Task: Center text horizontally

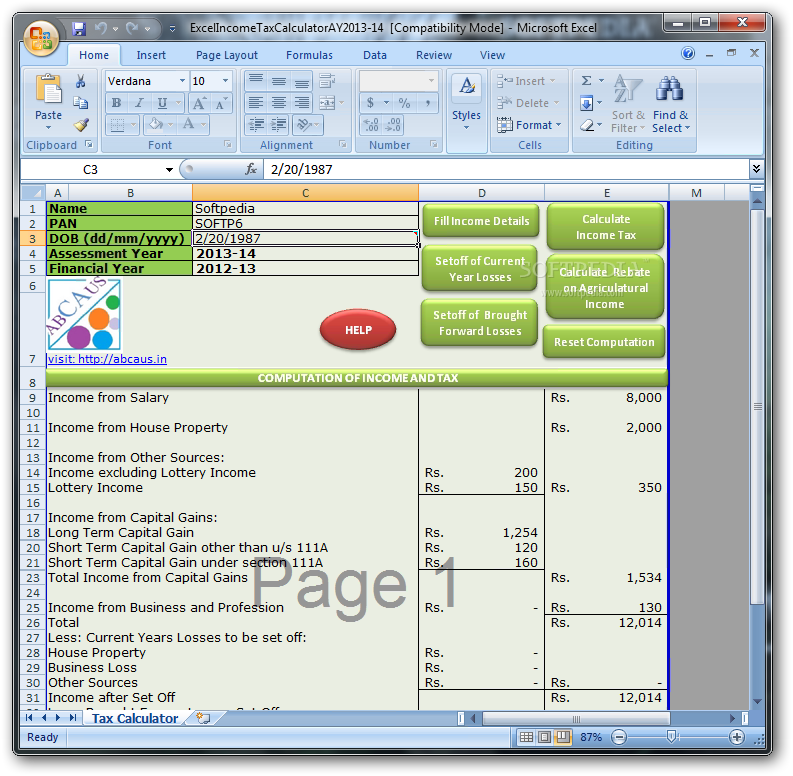Action: pyautogui.click(x=279, y=103)
